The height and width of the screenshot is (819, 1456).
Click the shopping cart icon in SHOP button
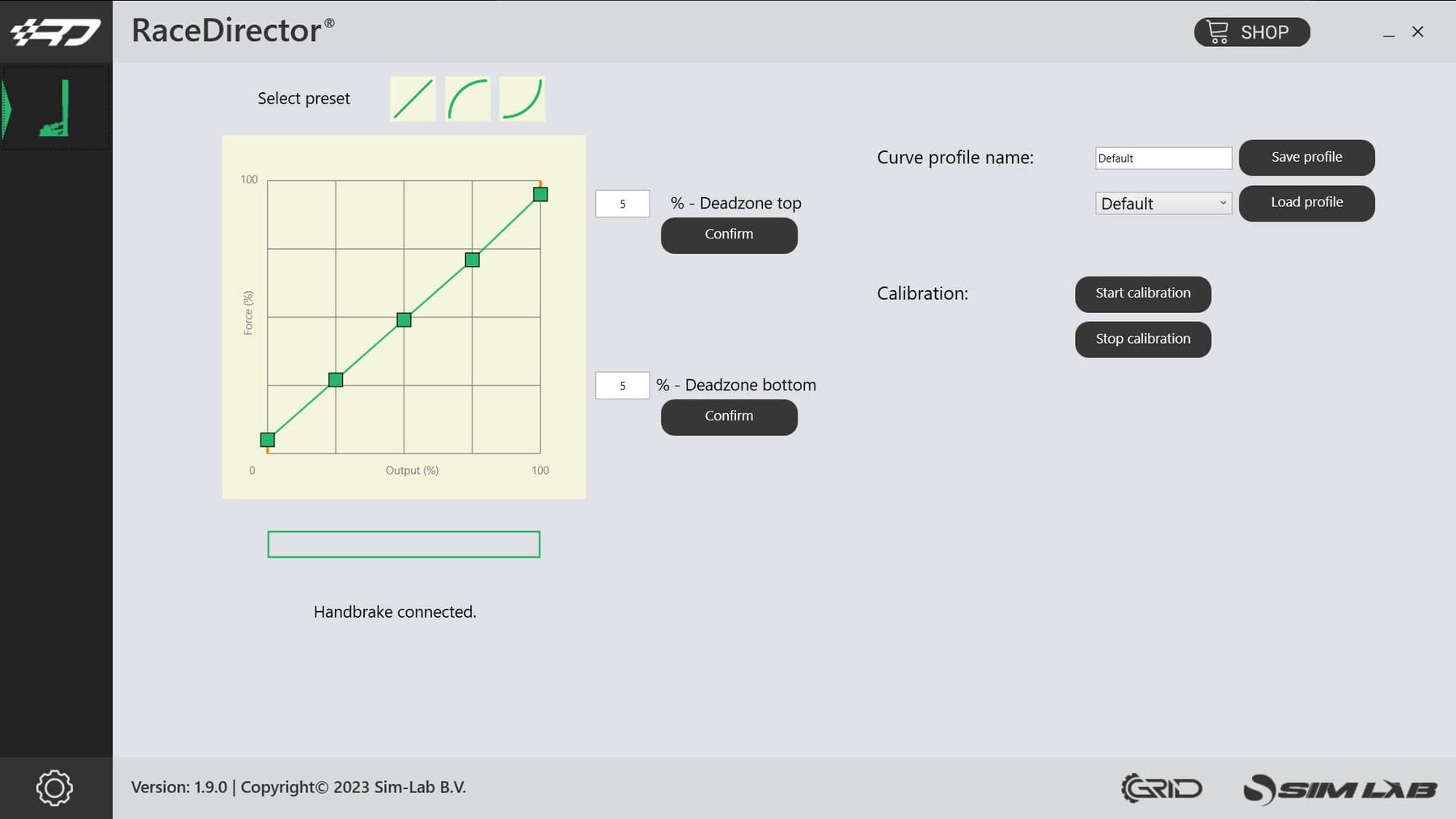coord(1217,32)
